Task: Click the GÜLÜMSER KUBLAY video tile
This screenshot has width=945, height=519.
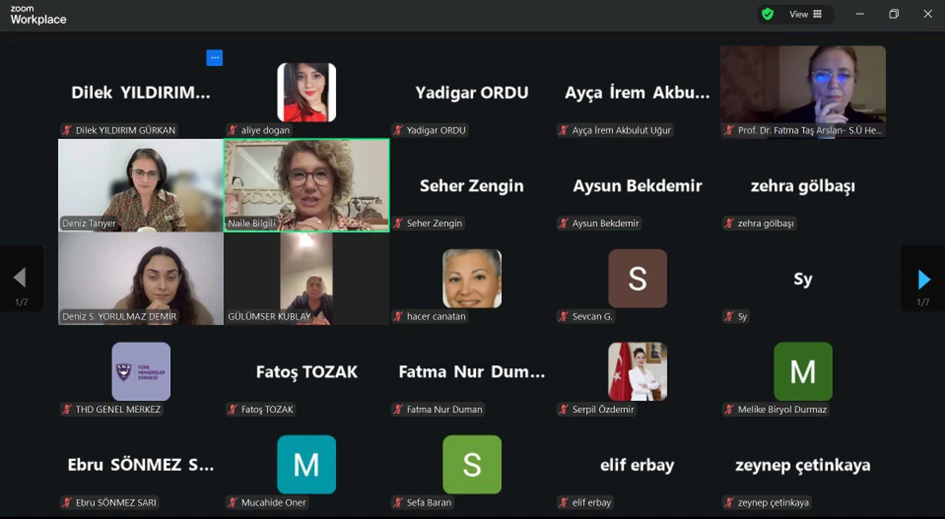Action: pos(307,278)
